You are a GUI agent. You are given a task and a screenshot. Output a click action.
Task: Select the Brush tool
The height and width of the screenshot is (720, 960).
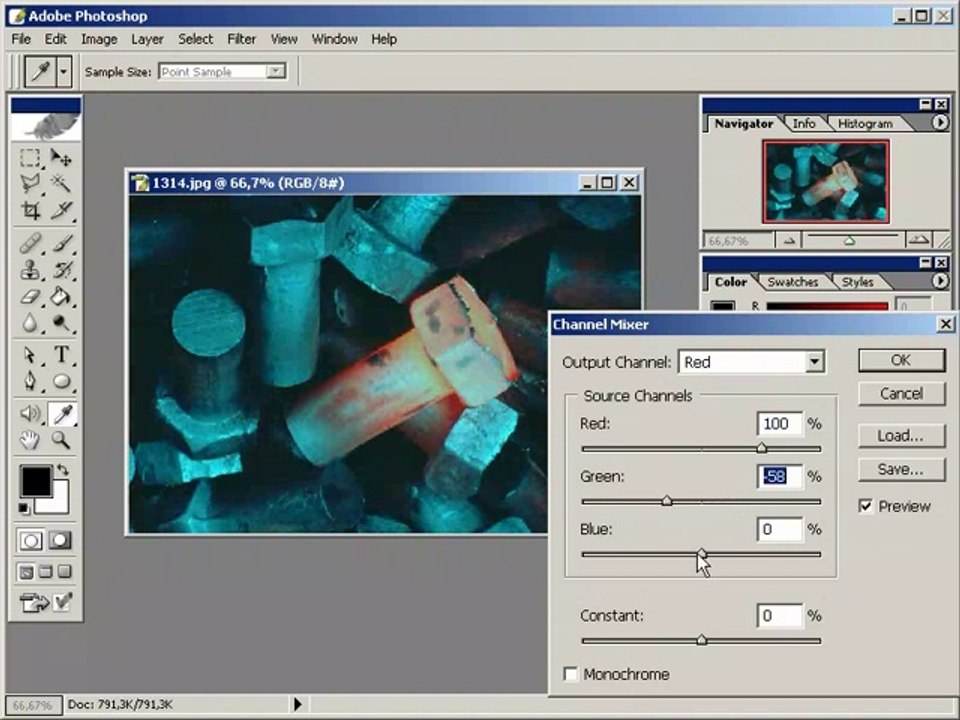click(x=61, y=243)
